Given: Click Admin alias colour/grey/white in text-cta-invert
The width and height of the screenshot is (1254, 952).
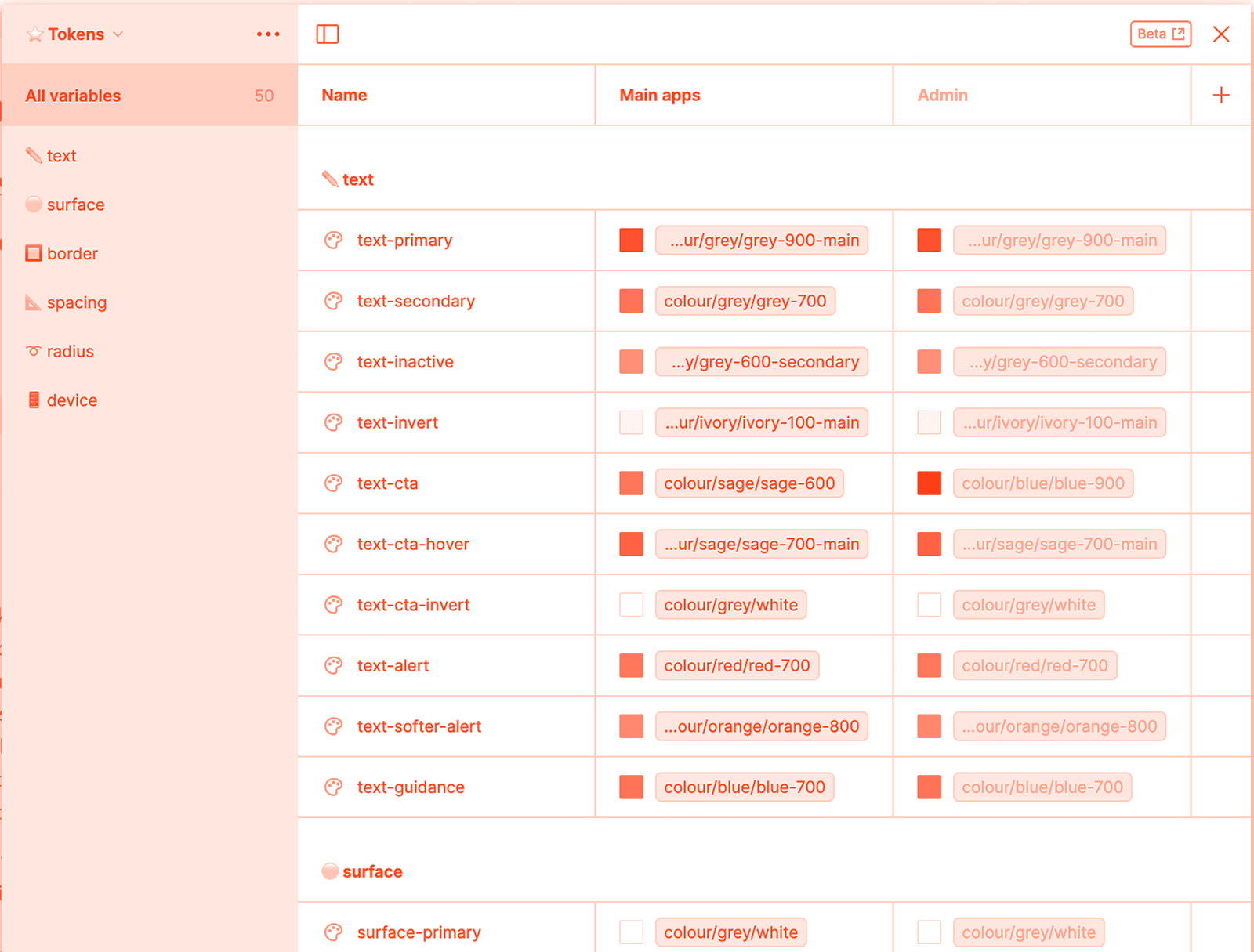Looking at the screenshot, I should (1028, 605).
